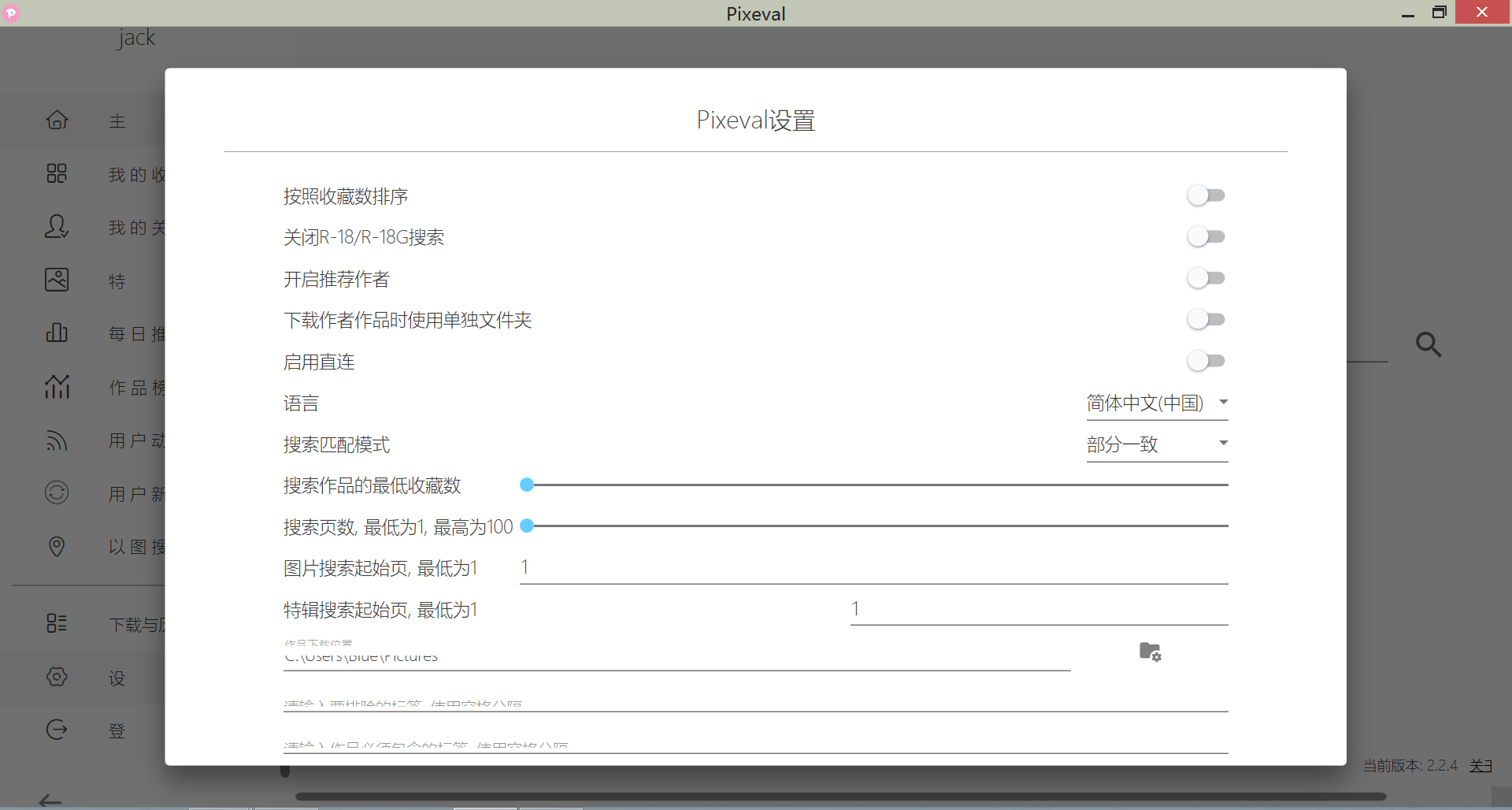Open search-by-image pin icon in sidebar
The height and width of the screenshot is (810, 1512).
coord(57,546)
